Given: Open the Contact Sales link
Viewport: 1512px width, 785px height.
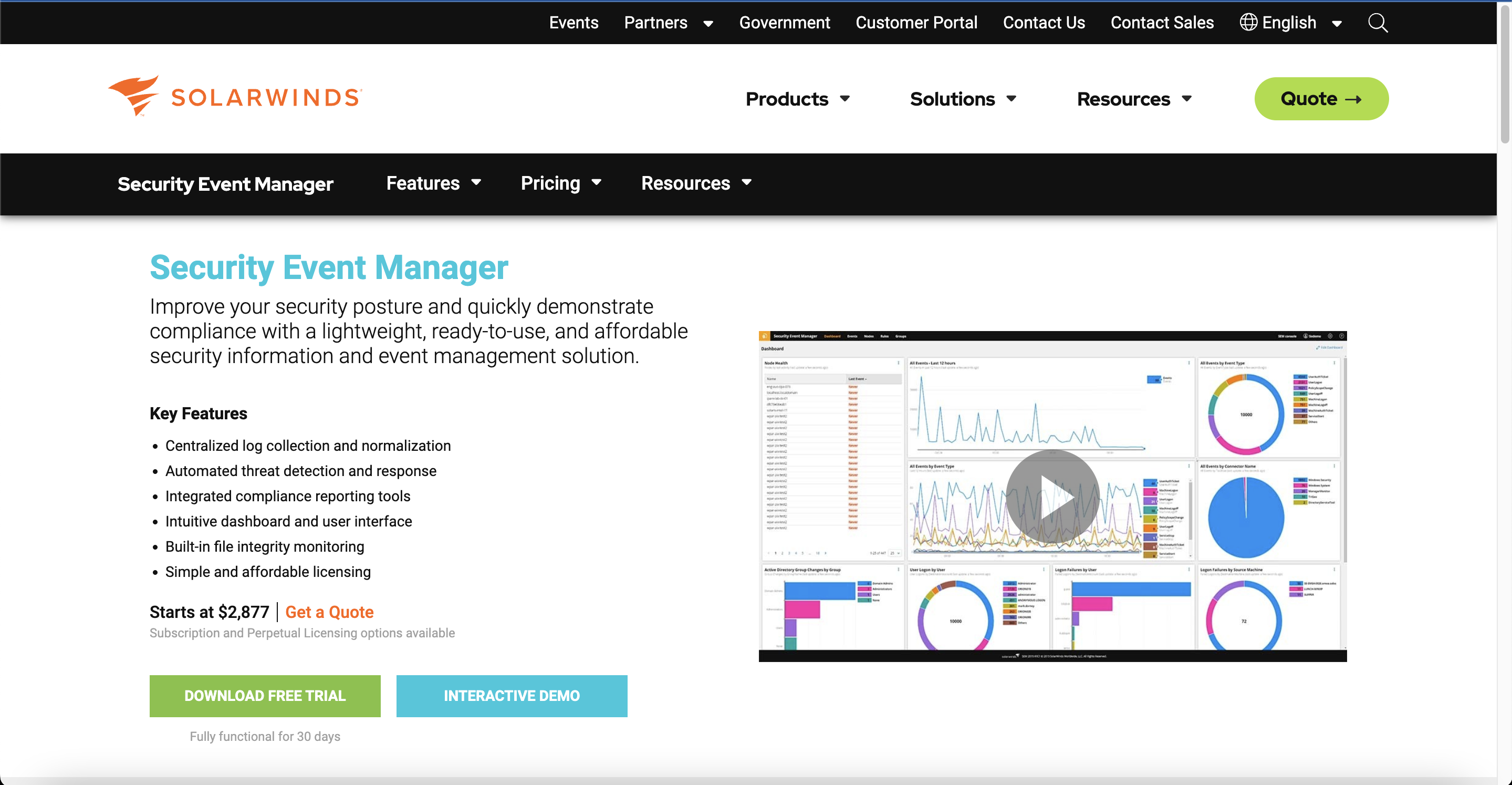Looking at the screenshot, I should [x=1162, y=23].
